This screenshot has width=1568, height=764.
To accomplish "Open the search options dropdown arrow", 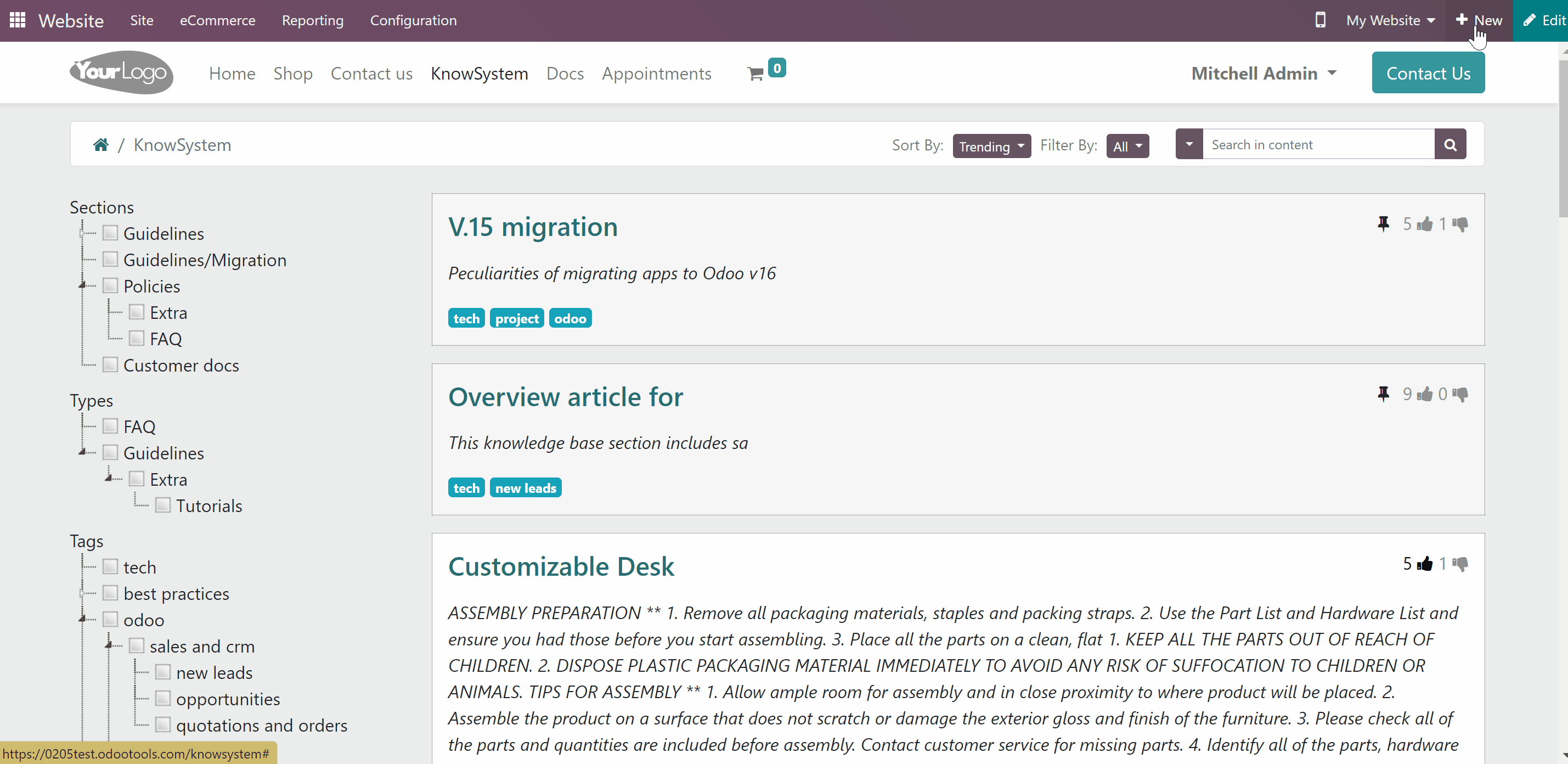I will click(1189, 144).
